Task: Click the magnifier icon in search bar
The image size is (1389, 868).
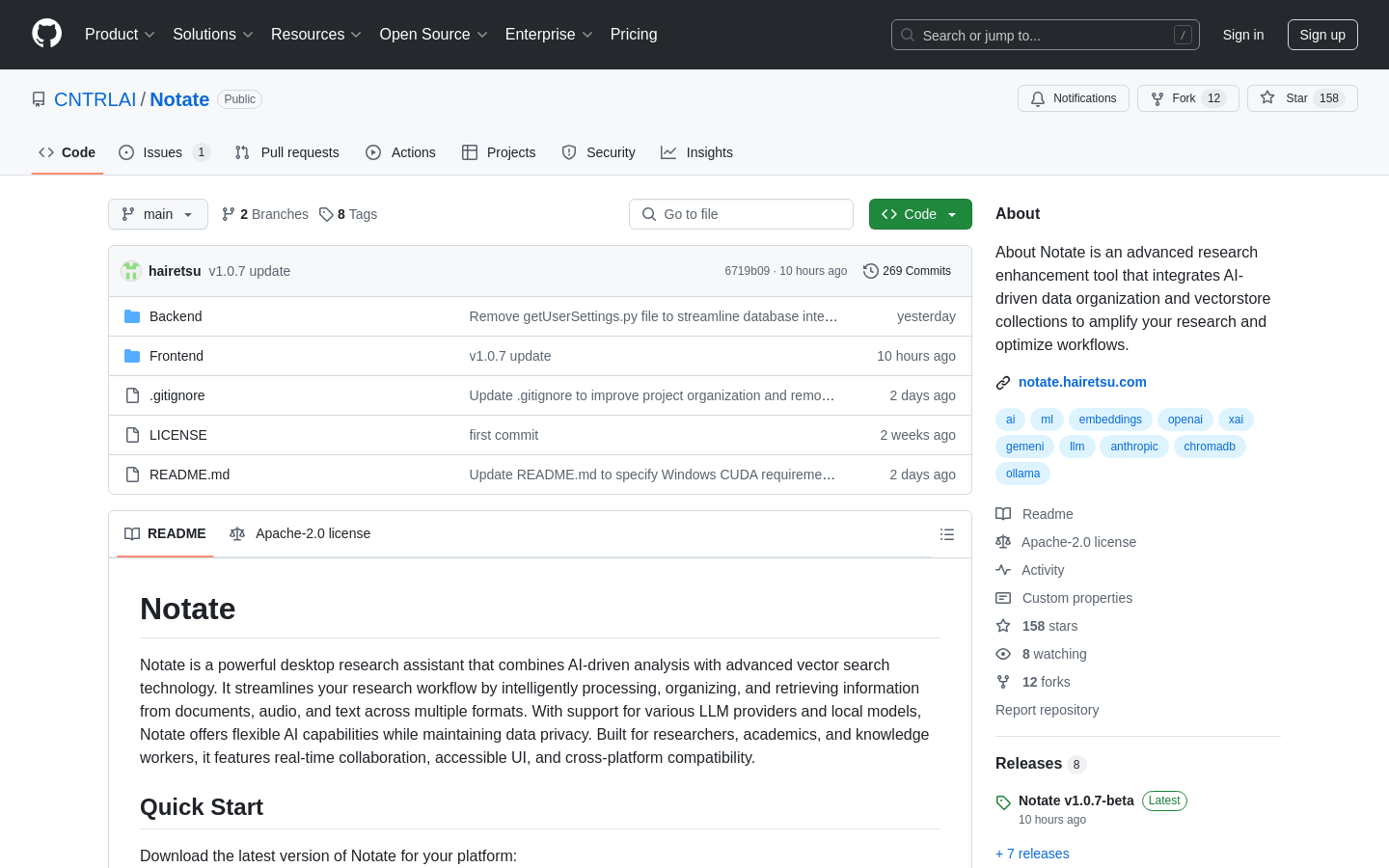Action: coord(908,35)
